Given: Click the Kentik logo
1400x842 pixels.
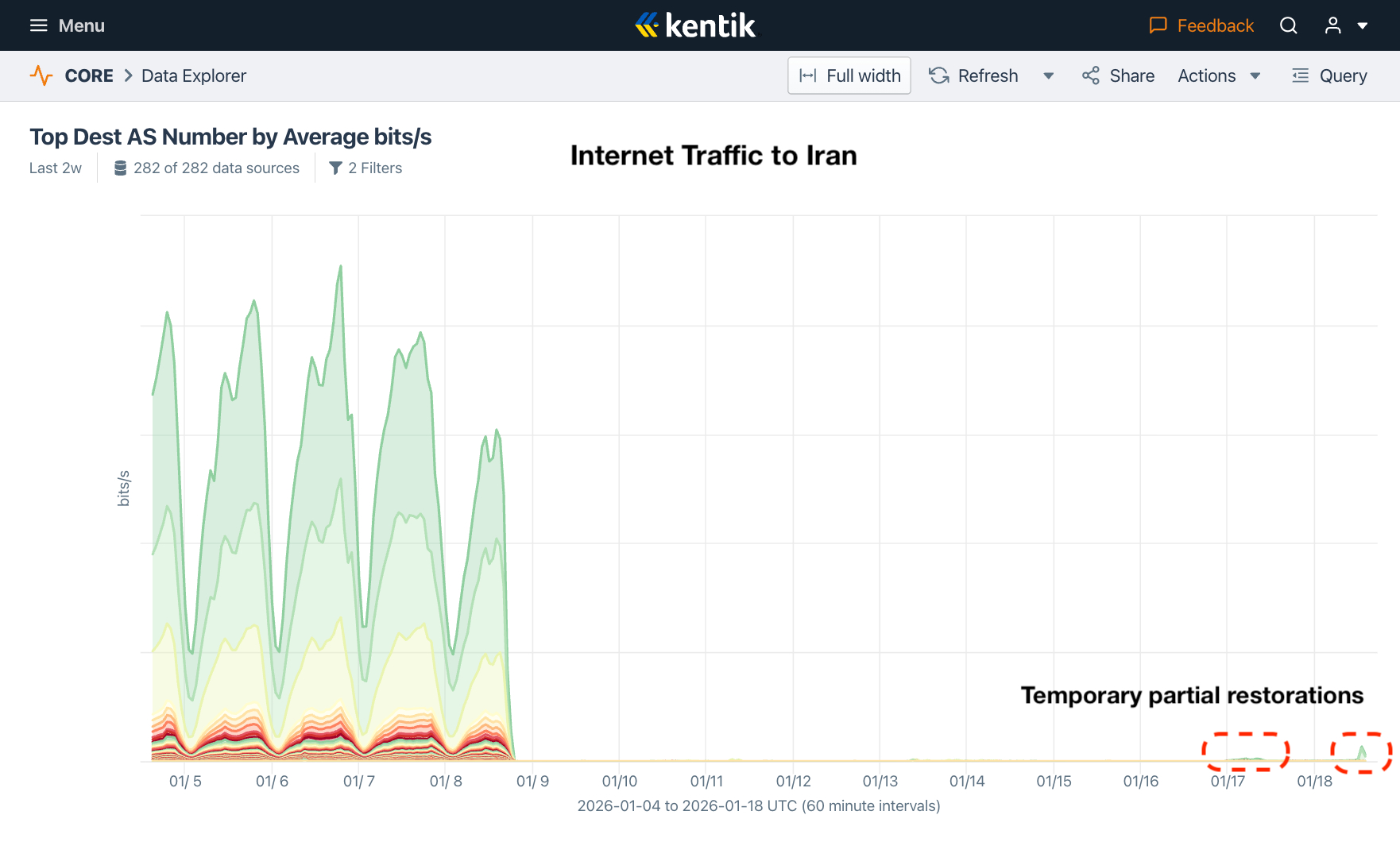Looking at the screenshot, I should pos(696,25).
